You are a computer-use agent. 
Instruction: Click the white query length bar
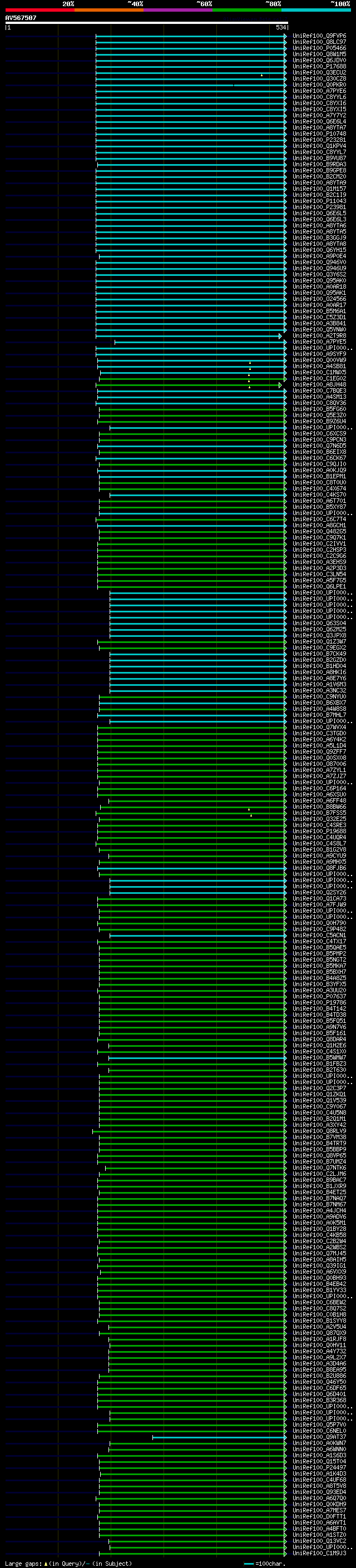(x=146, y=22)
